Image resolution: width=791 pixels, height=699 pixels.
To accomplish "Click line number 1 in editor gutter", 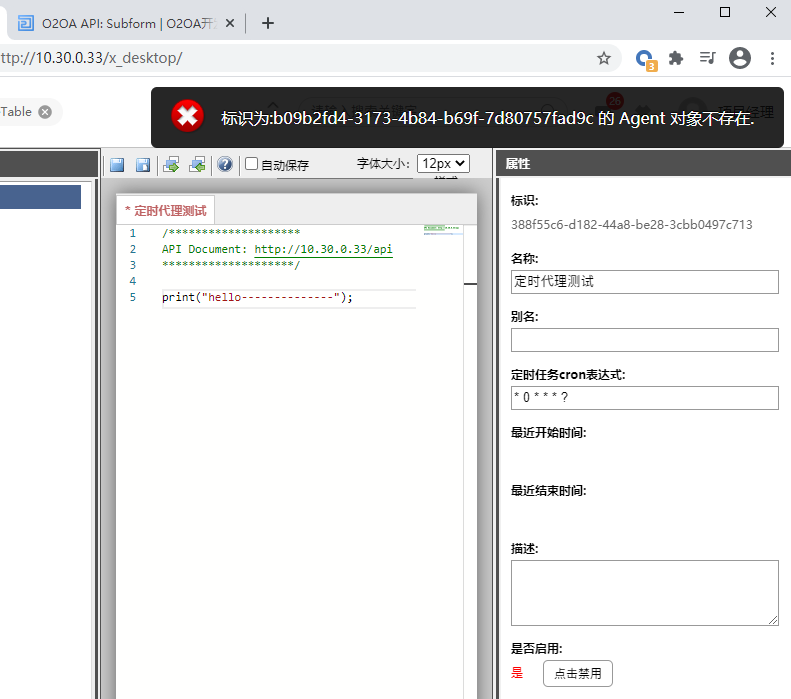I will (x=133, y=233).
